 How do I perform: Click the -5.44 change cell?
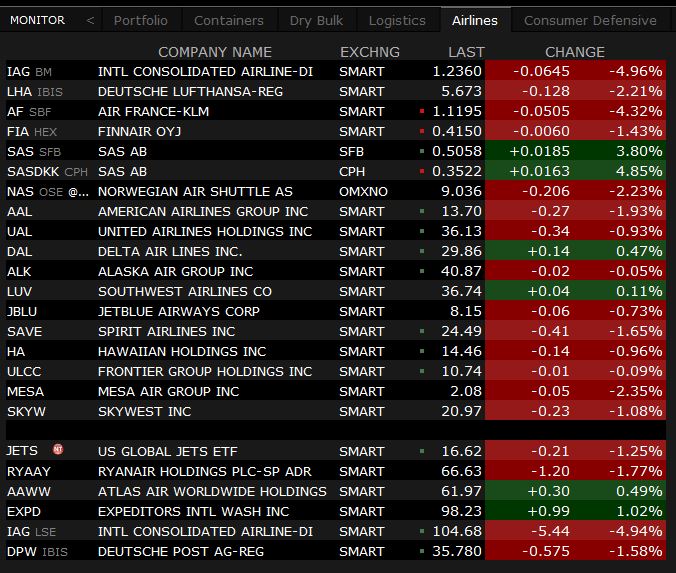[x=551, y=531]
